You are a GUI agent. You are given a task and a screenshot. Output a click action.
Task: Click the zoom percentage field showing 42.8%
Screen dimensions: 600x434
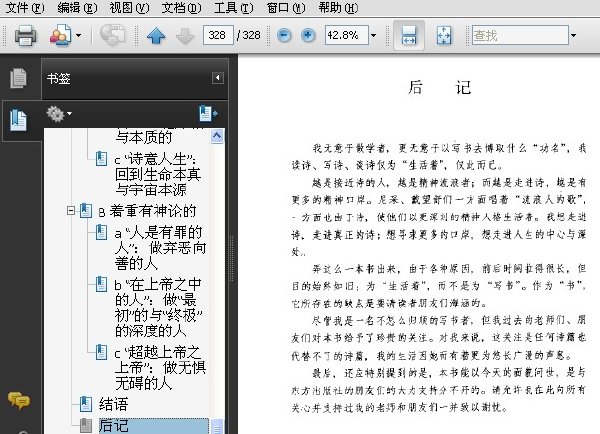point(346,35)
